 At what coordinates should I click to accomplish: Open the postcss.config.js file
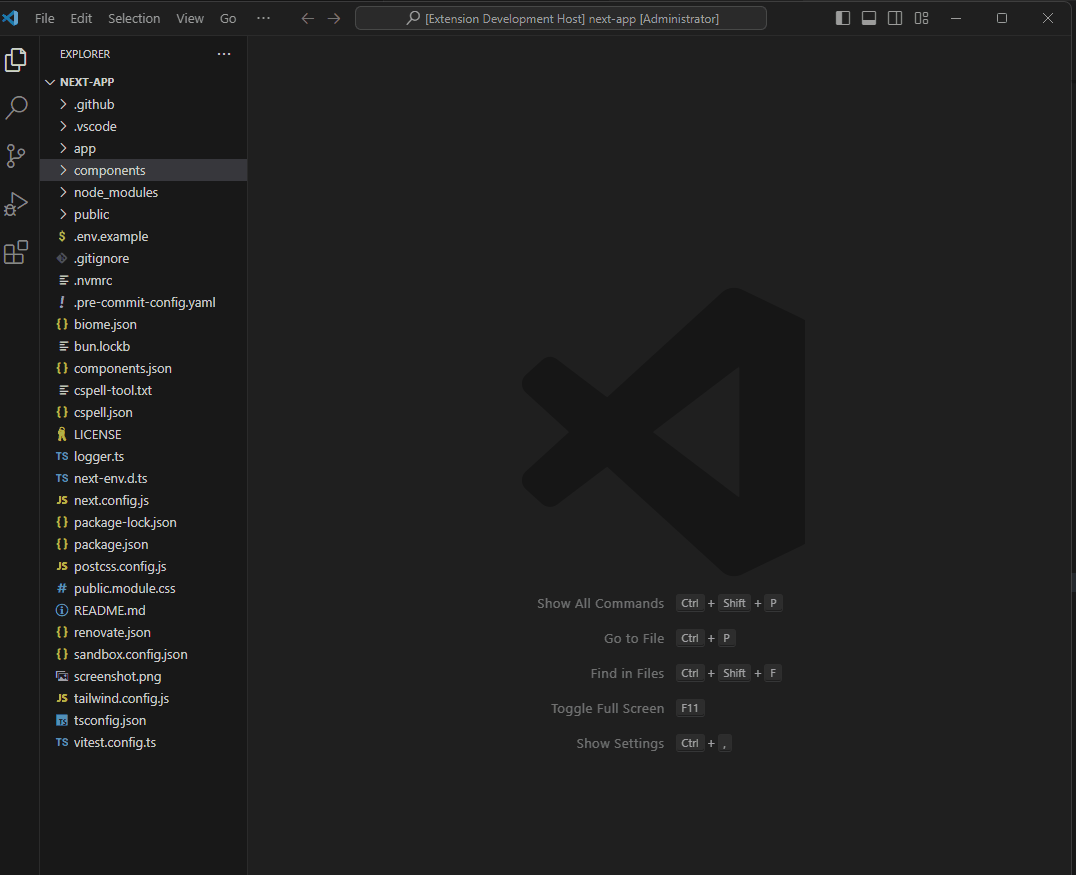pos(143,566)
